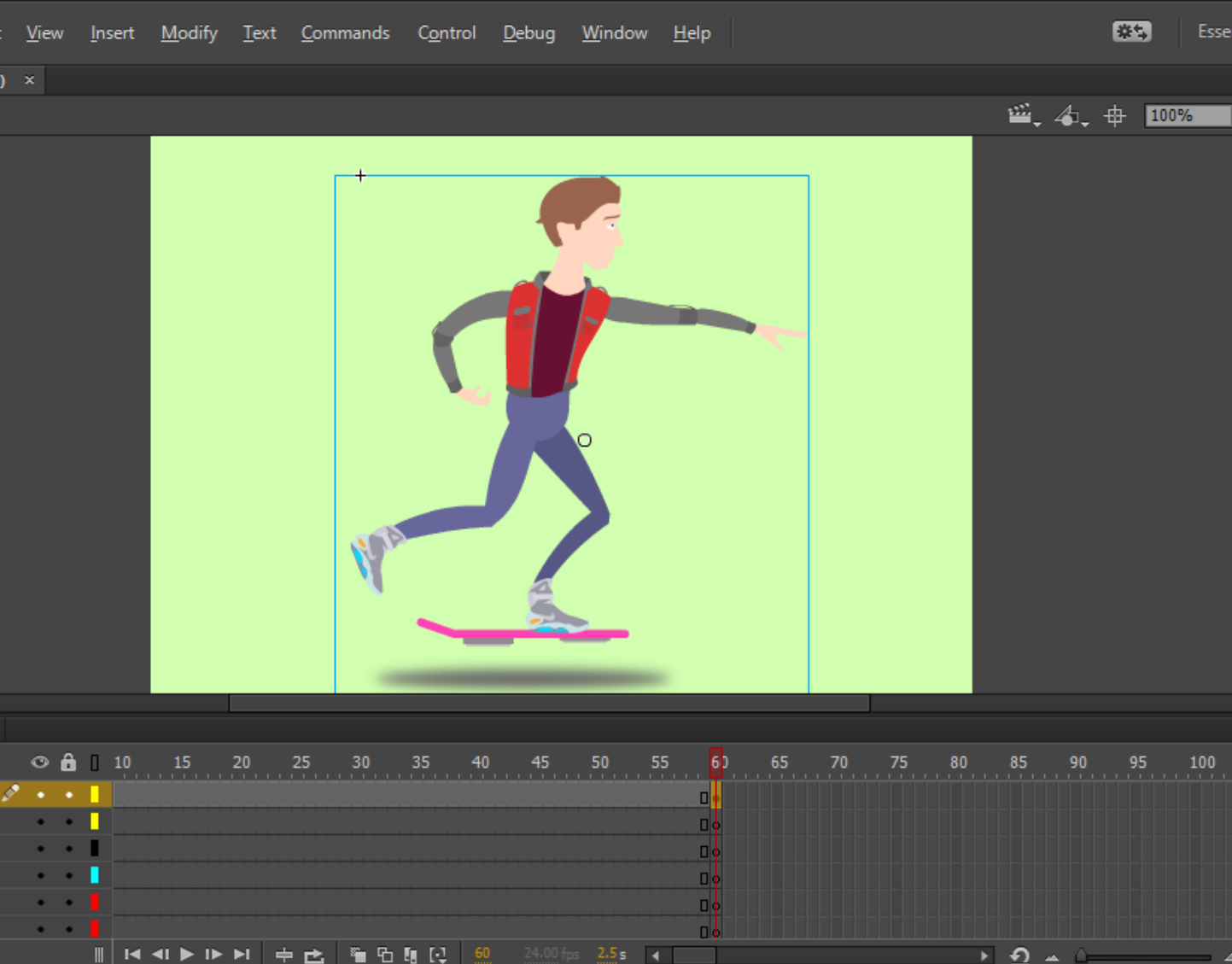Show all layers as outlines header icon
The width and height of the screenshot is (1232, 964).
95,762
